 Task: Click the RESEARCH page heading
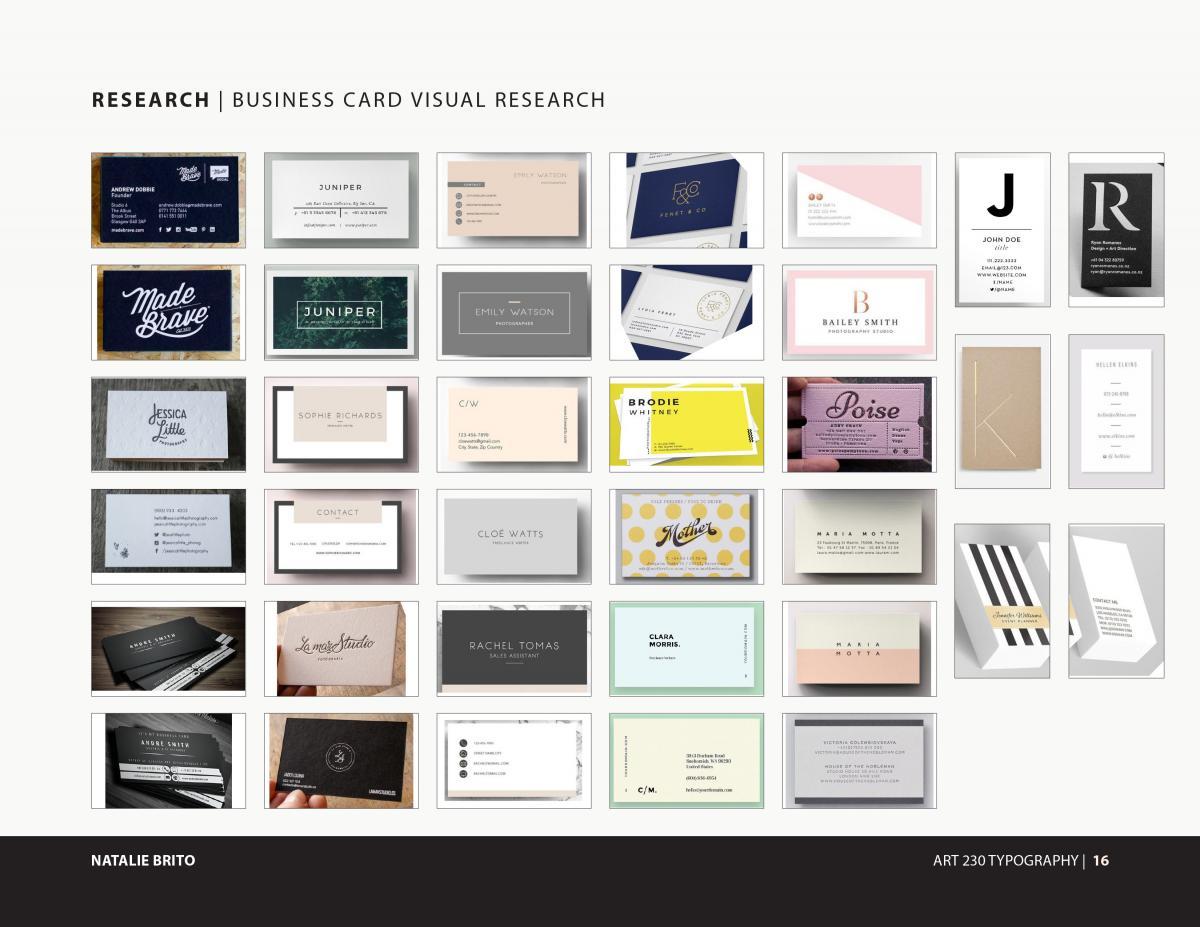coord(152,100)
